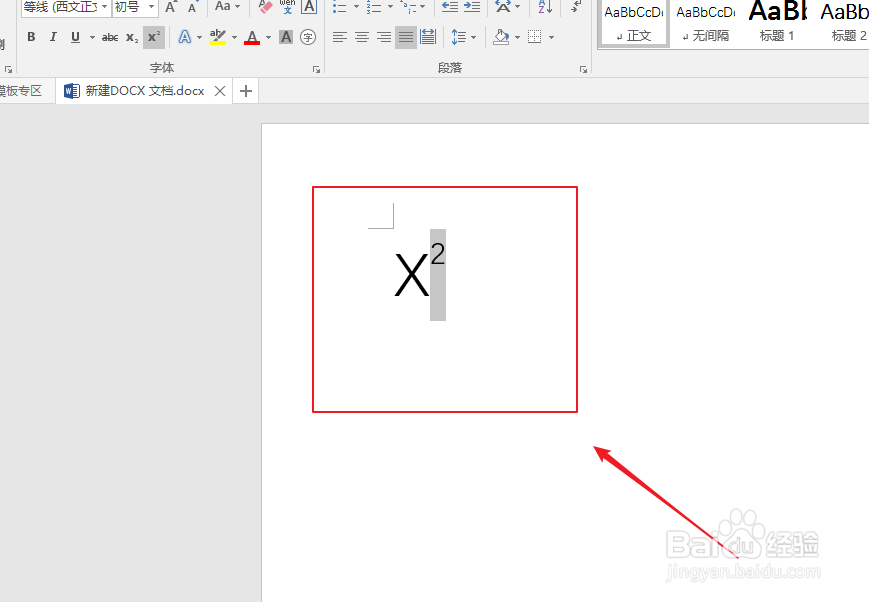Viewport: 869px width, 602px height.
Task: Disable the active superscript X² button
Action: tap(154, 37)
